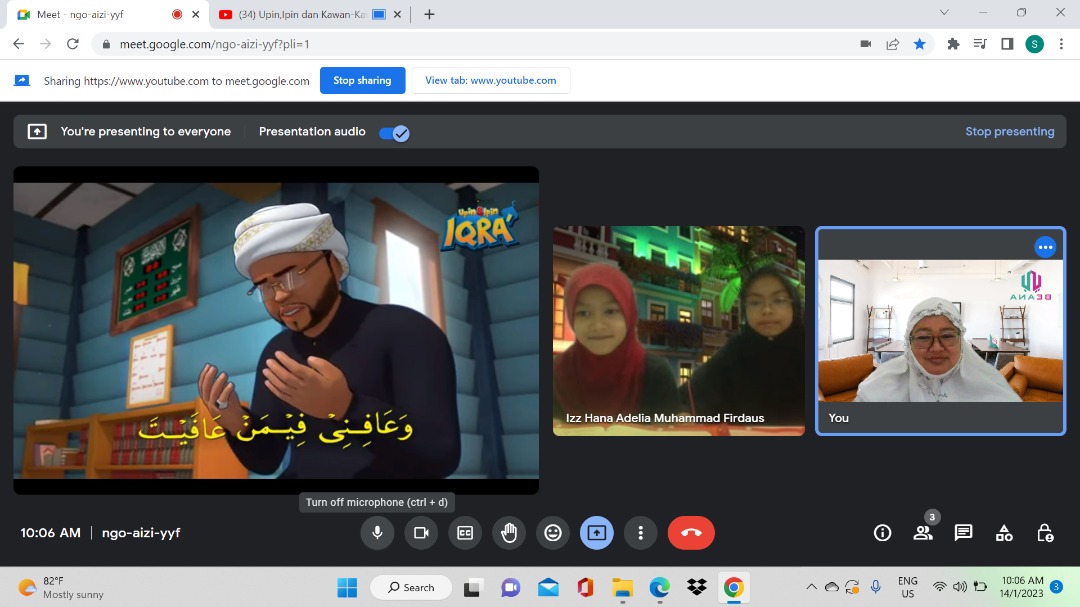The image size is (1080, 607).
Task: Show hidden system tray icons chevron
Action: [x=811, y=587]
